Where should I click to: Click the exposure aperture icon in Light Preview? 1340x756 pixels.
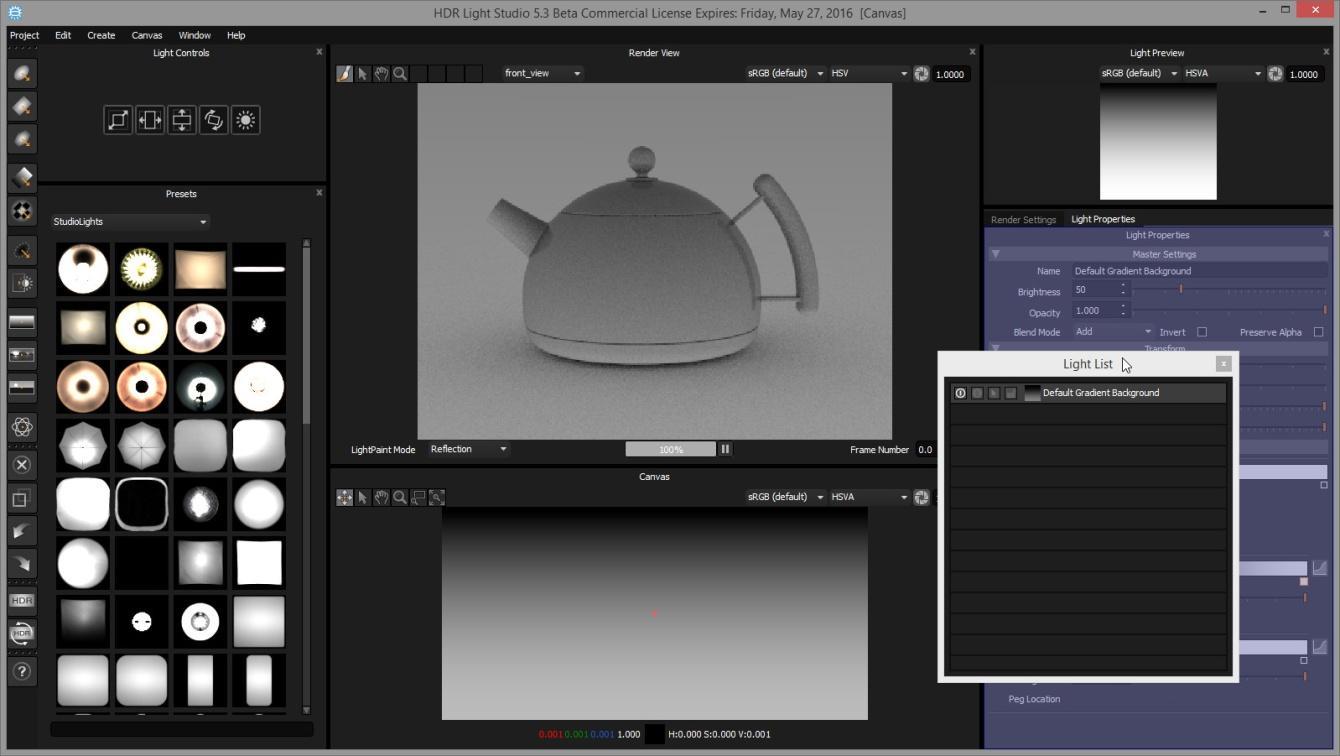coord(1275,74)
